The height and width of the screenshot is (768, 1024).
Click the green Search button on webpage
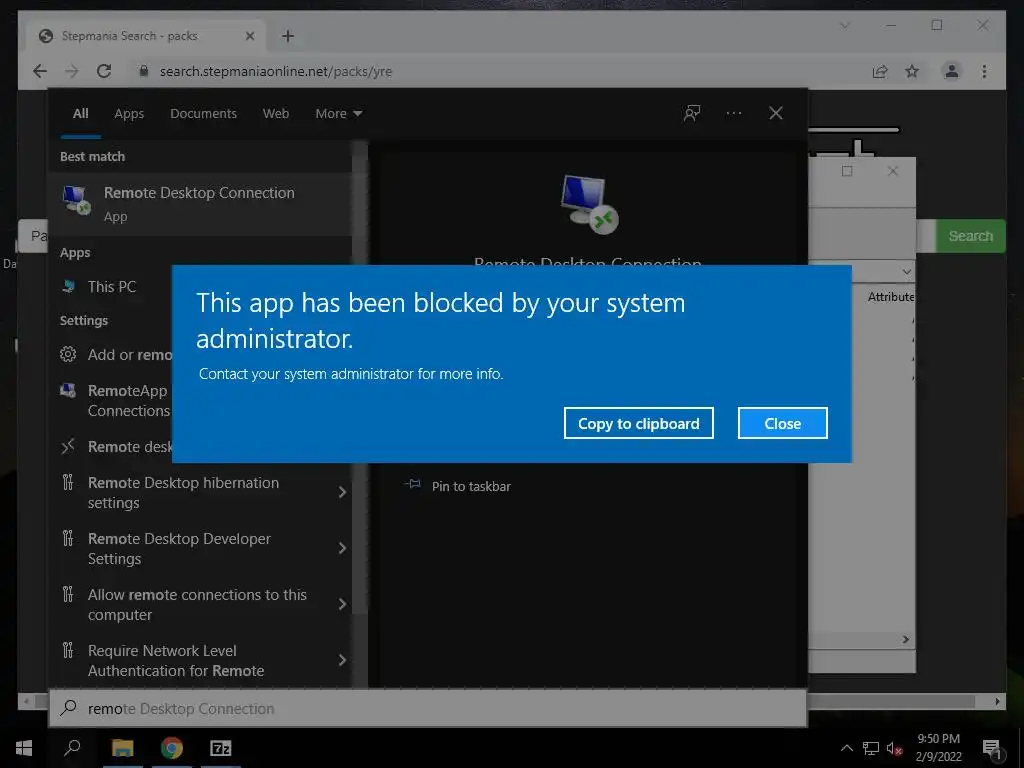coord(970,236)
